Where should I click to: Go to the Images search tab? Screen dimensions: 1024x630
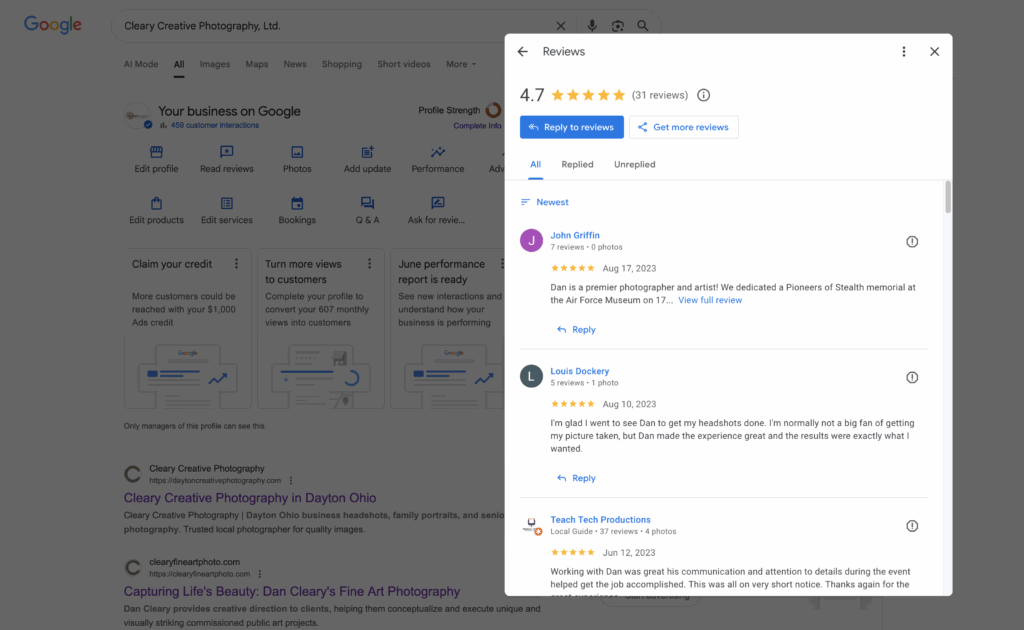pos(214,64)
